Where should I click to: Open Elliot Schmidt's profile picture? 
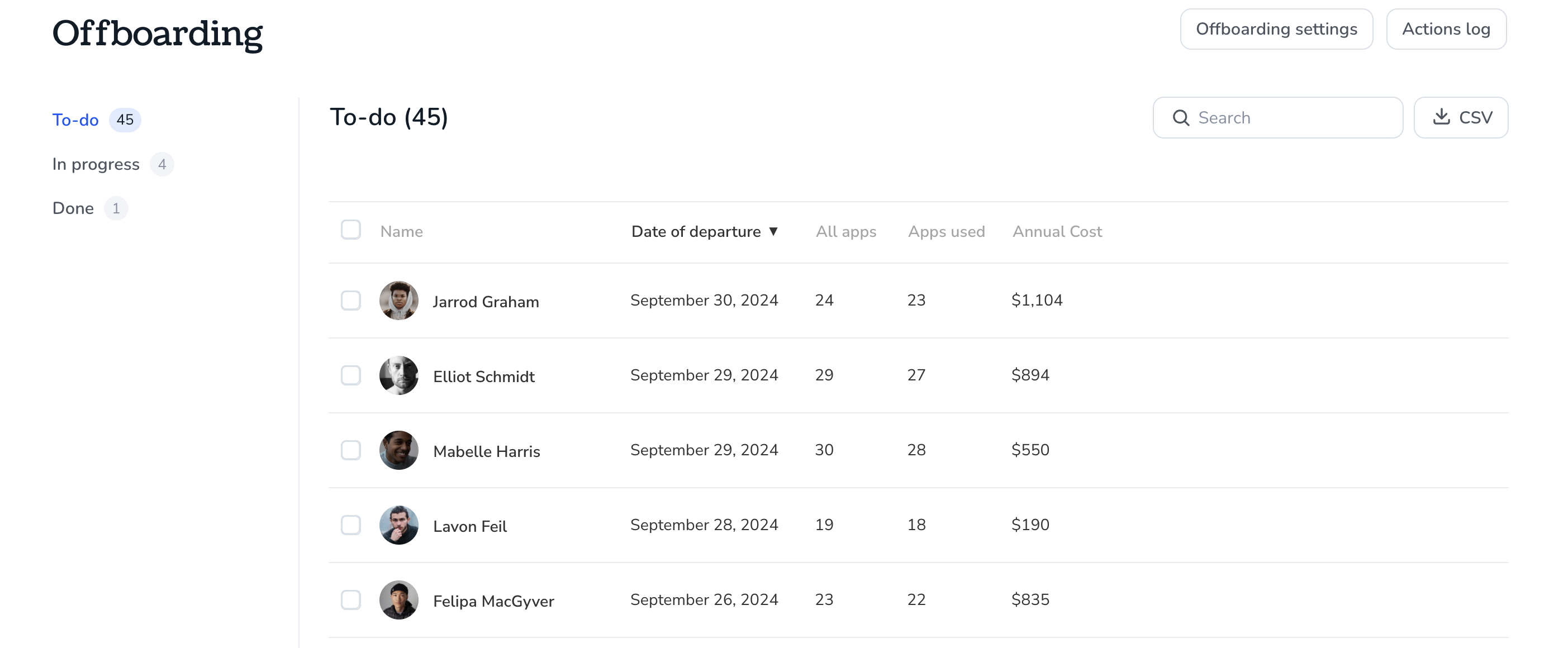[398, 375]
